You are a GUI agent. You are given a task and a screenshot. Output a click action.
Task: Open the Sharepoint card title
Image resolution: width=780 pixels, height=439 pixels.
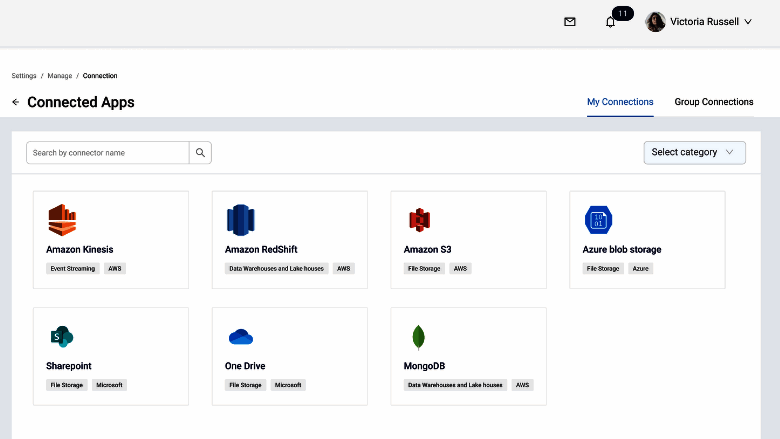click(69, 366)
